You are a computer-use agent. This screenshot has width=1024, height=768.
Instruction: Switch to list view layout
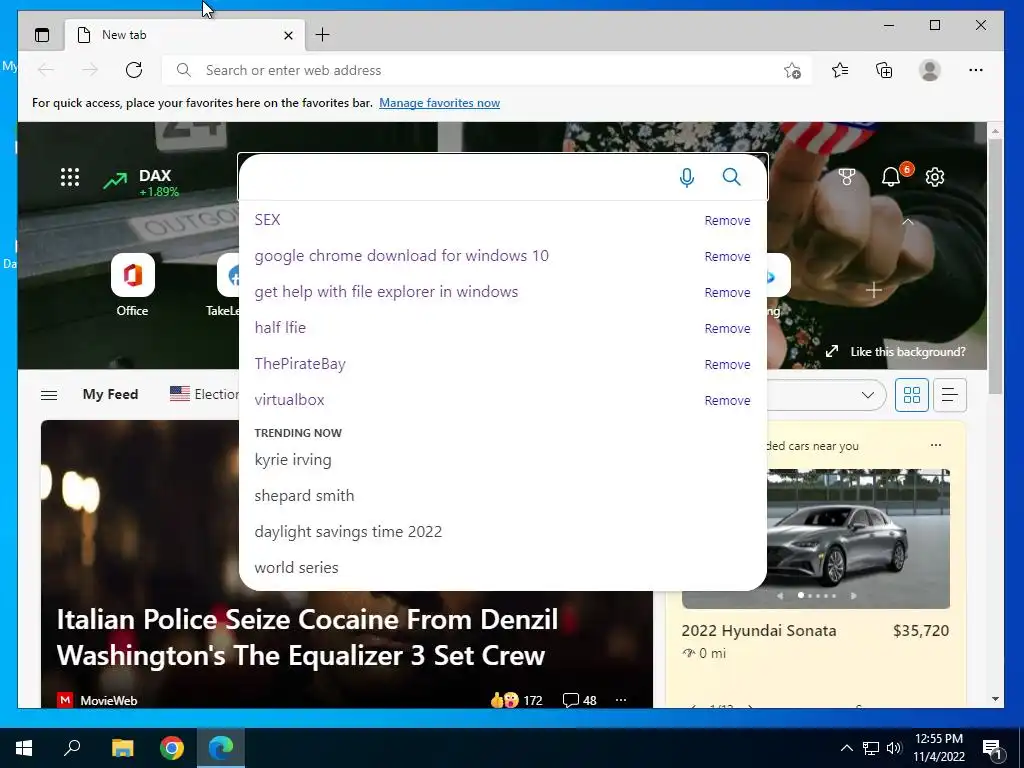coord(950,394)
